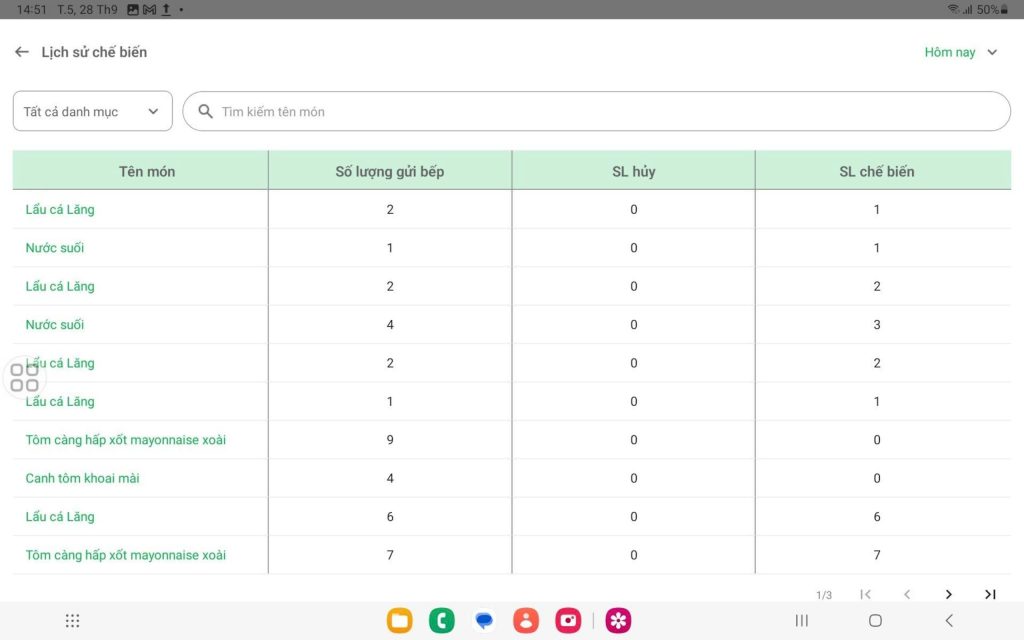Viewport: 1024px width, 640px height.
Task: Expand the Tất cả danh mục dropdown
Action: (92, 111)
